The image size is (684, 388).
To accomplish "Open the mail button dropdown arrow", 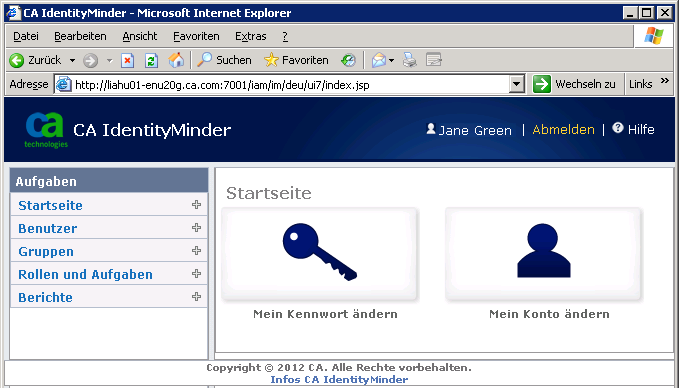I will 391,60.
